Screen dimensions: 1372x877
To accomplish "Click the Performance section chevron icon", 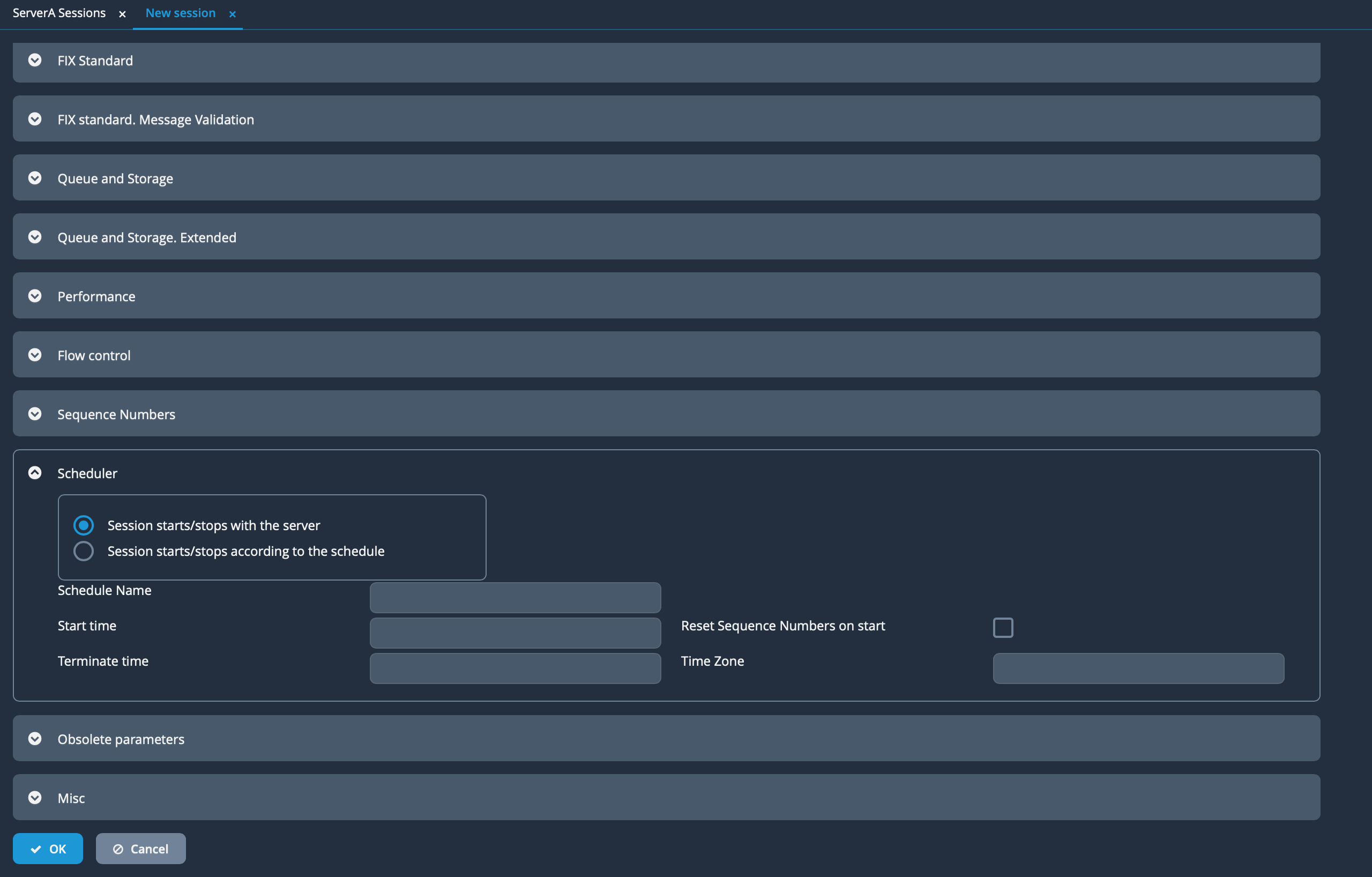I will 35,296.
